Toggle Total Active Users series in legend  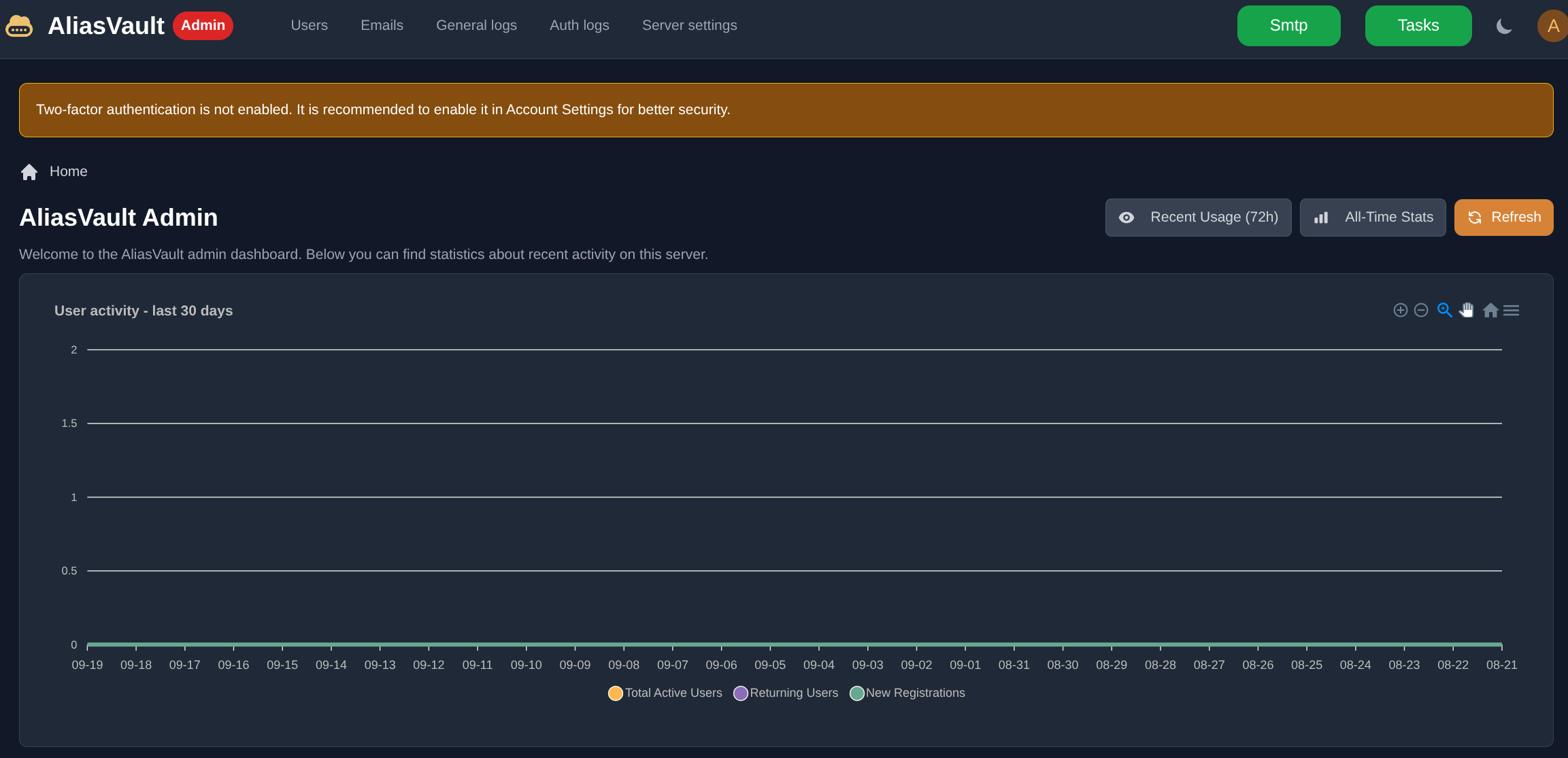tap(616, 693)
